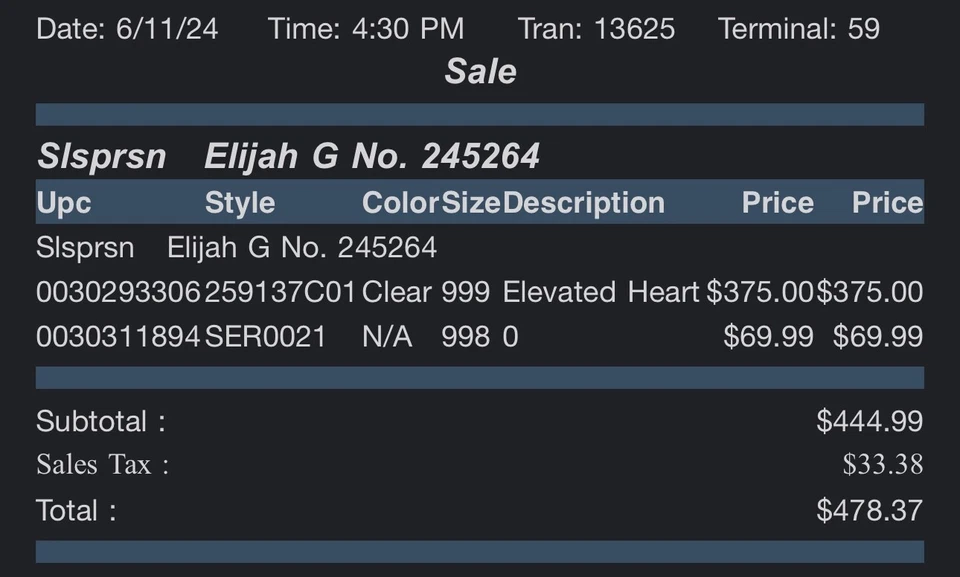
Task: Click style code SER0021
Action: (x=265, y=337)
